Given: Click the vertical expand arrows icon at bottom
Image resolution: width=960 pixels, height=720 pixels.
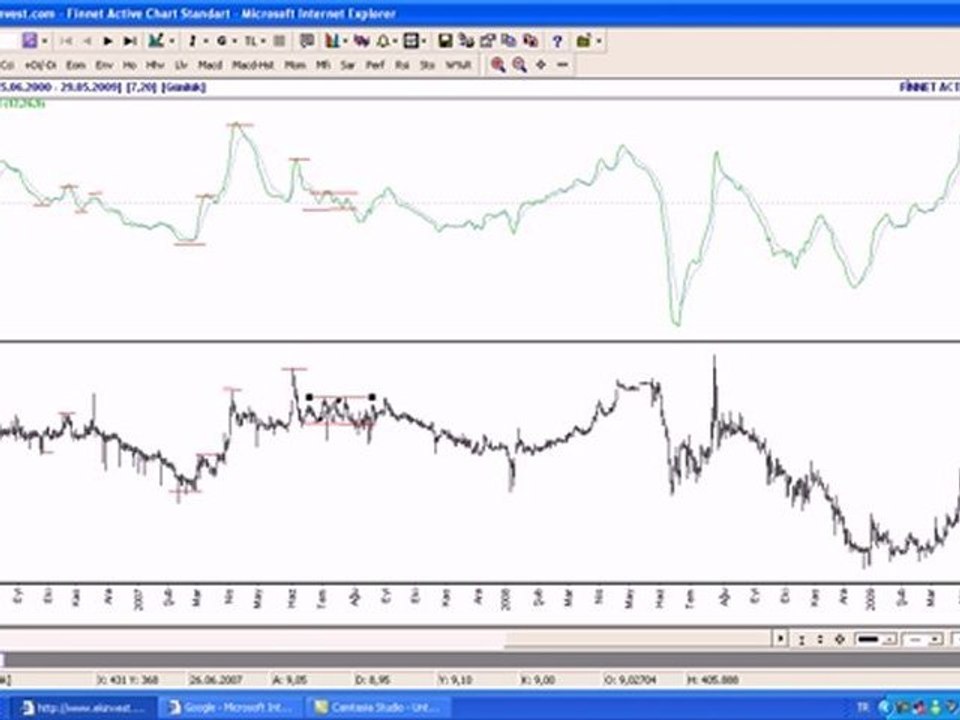Looking at the screenshot, I should 820,639.
